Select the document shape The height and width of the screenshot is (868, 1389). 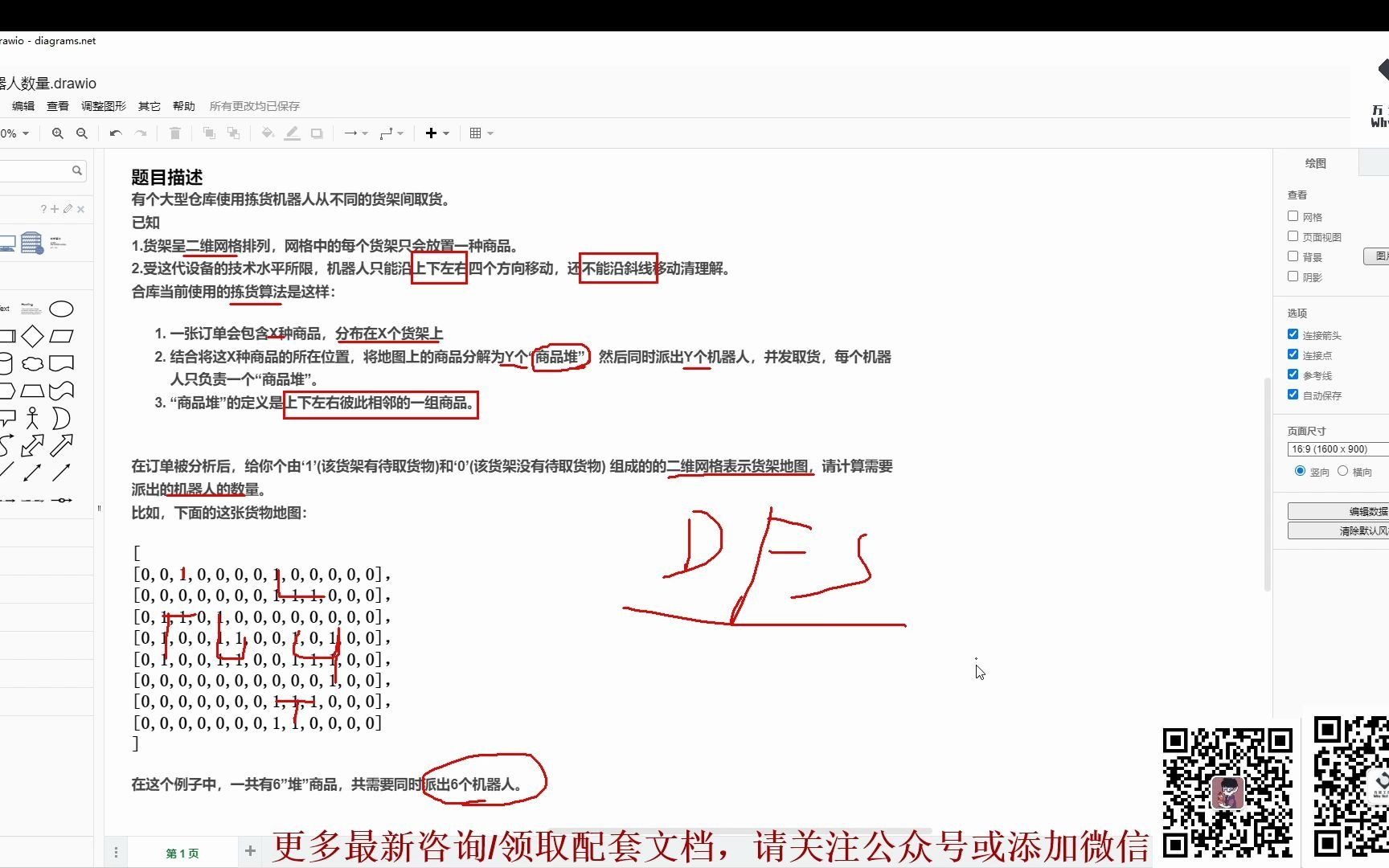61,363
